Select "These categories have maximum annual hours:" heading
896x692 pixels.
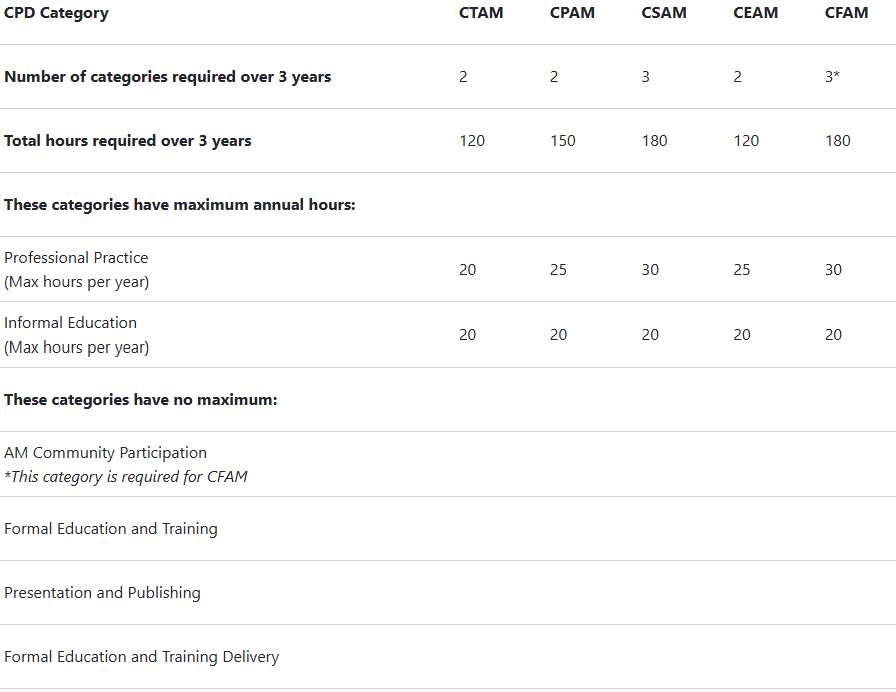(179, 205)
